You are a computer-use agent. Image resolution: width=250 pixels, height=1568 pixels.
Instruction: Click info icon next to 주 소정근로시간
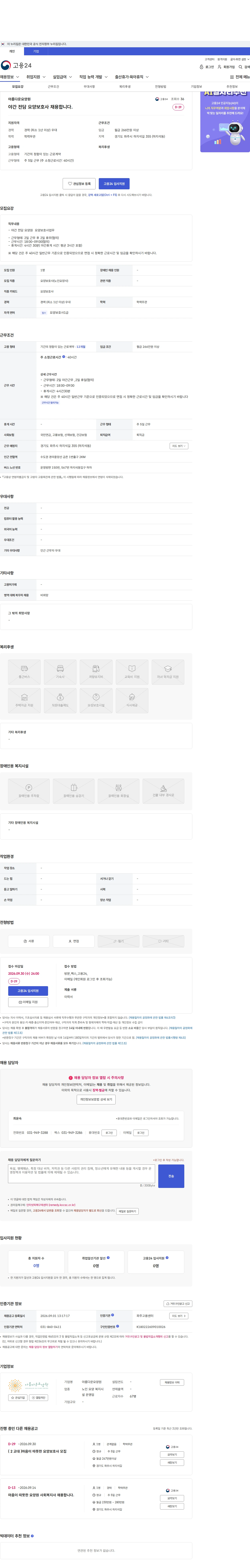click(x=64, y=357)
